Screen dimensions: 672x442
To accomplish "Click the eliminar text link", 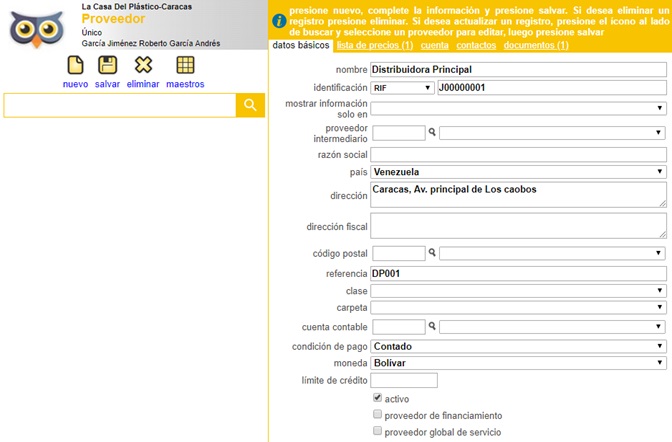I will (143, 84).
